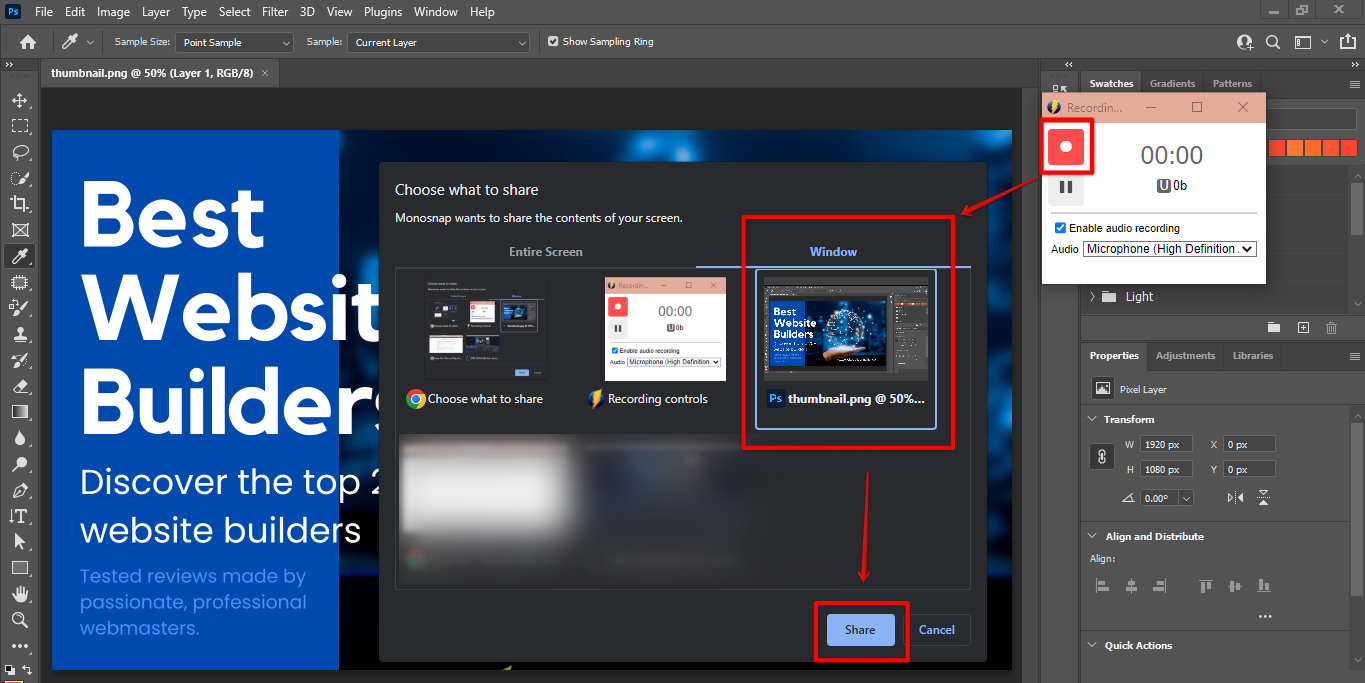The height and width of the screenshot is (683, 1365).
Task: Switch to the Entire Screen tab
Action: click(x=545, y=252)
